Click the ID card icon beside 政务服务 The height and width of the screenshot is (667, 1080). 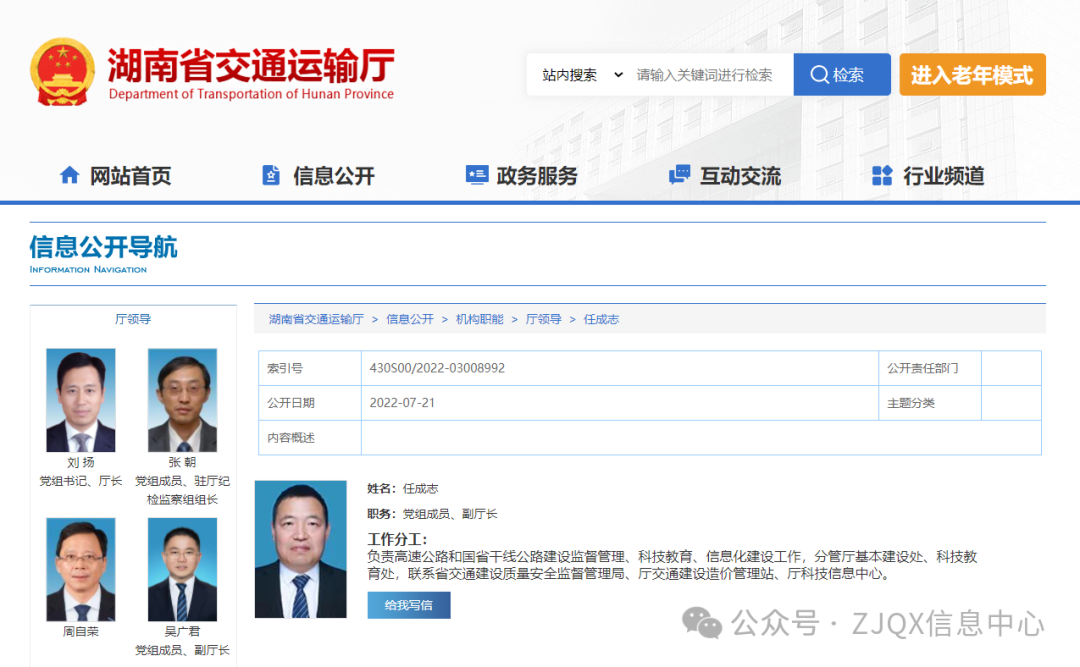(x=477, y=176)
